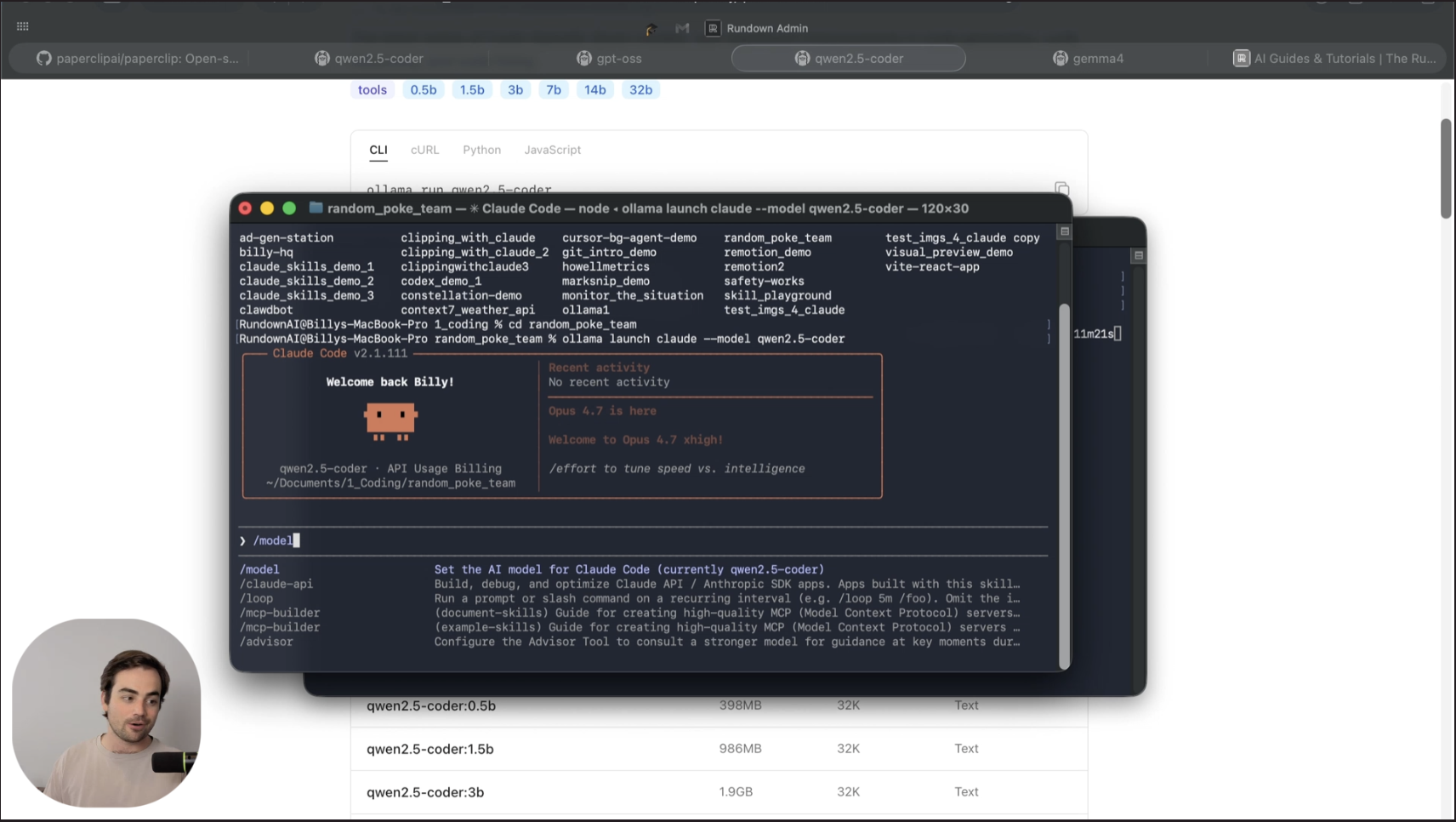Switch to the gemma4 browser tab
Viewport: 1456px width, 822px height.
pyautogui.click(x=1088, y=59)
